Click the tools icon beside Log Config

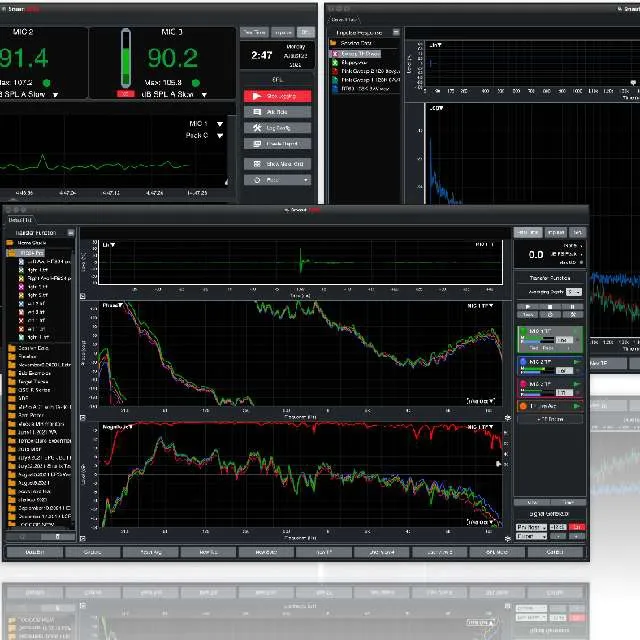(x=258, y=128)
